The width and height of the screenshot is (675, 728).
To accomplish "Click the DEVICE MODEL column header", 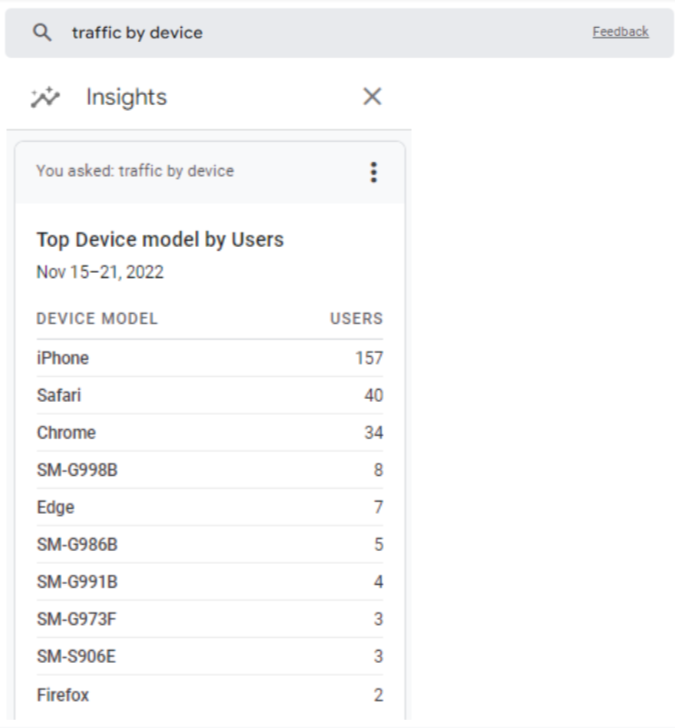I will point(97,319).
